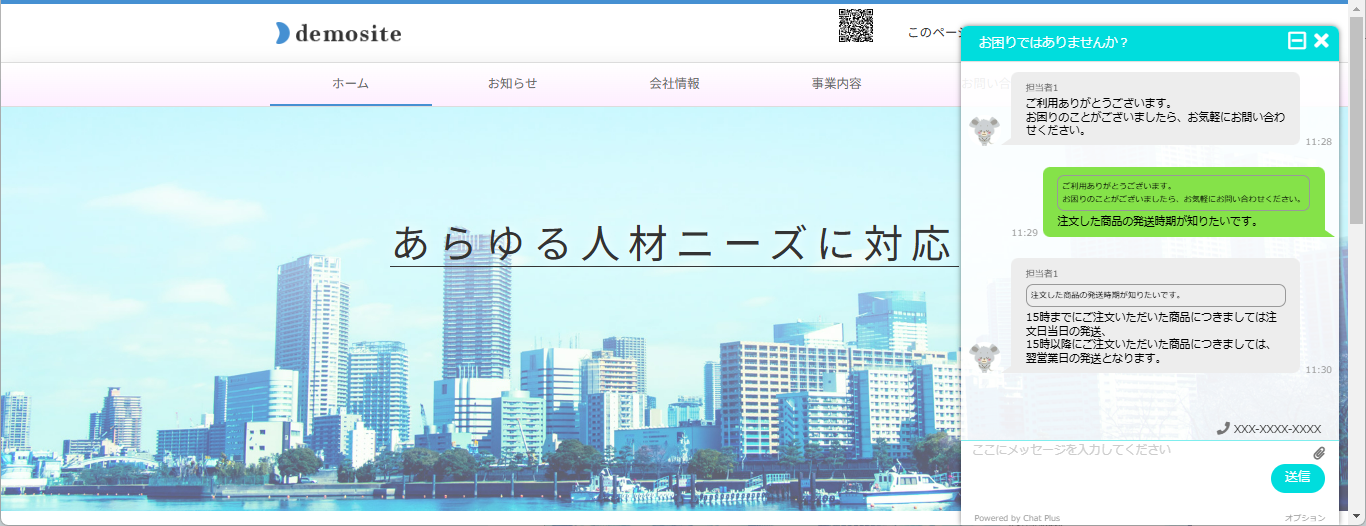Close the chat widget with X

(1321, 41)
